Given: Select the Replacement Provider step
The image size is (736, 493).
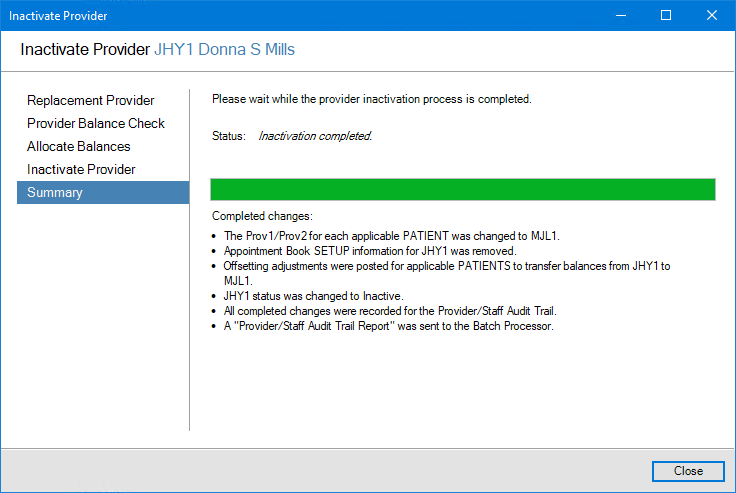Looking at the screenshot, I should click(x=91, y=101).
